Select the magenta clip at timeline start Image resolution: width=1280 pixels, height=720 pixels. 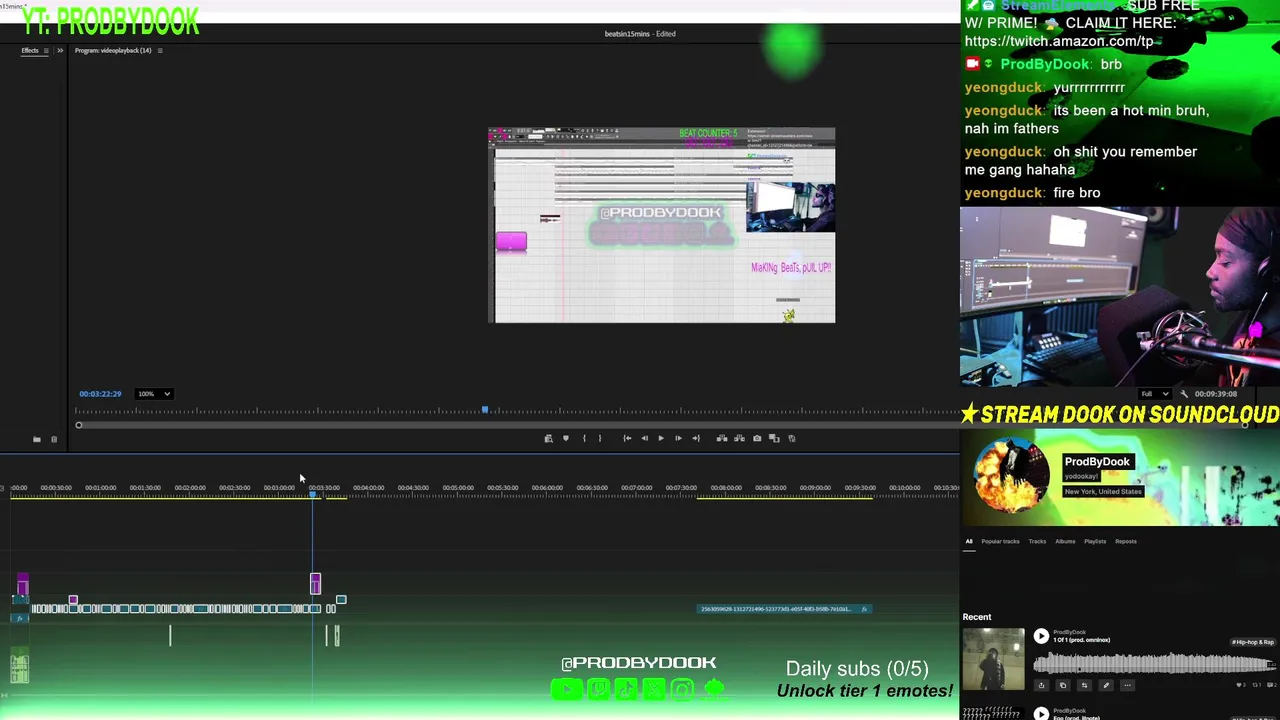(x=23, y=584)
